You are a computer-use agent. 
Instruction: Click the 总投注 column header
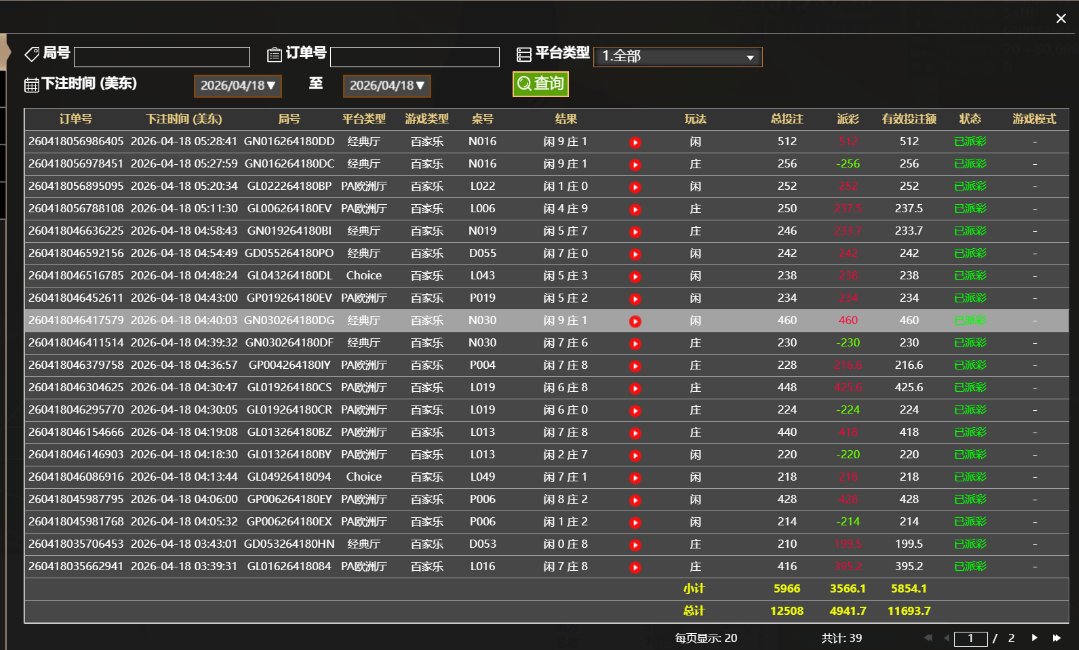786,119
